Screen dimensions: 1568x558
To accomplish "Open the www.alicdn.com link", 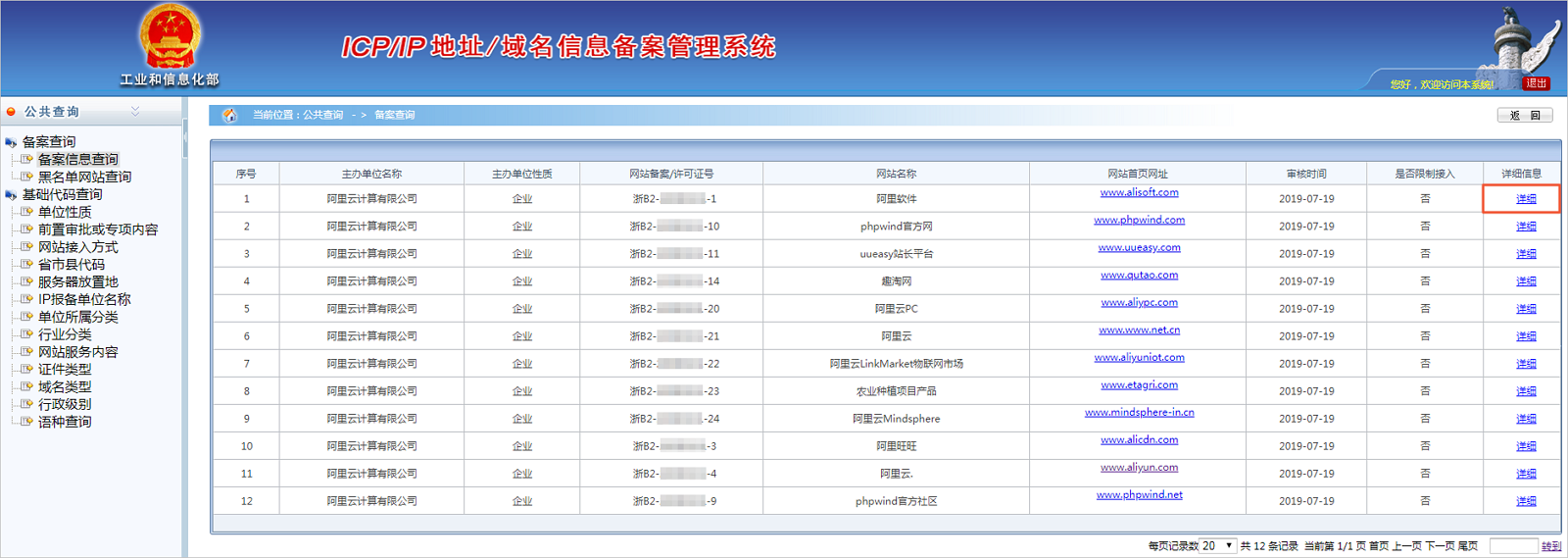I will pyautogui.click(x=1139, y=439).
